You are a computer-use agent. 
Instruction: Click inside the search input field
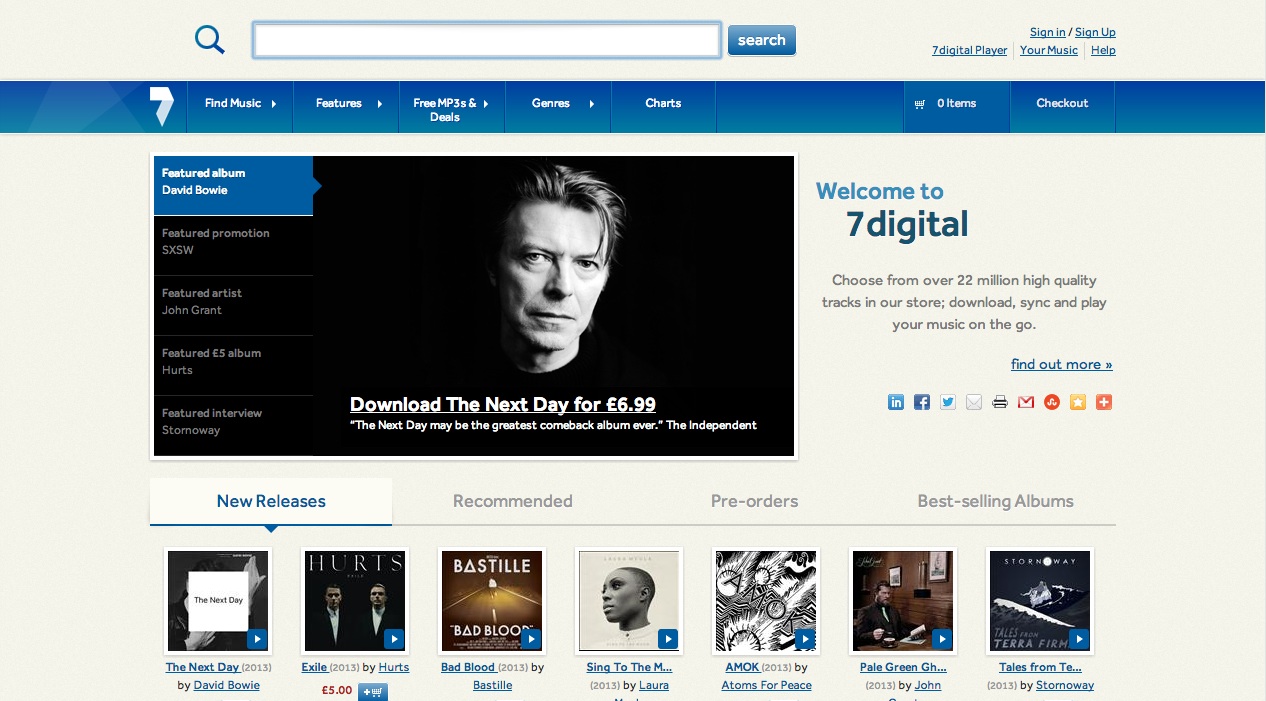tap(486, 40)
